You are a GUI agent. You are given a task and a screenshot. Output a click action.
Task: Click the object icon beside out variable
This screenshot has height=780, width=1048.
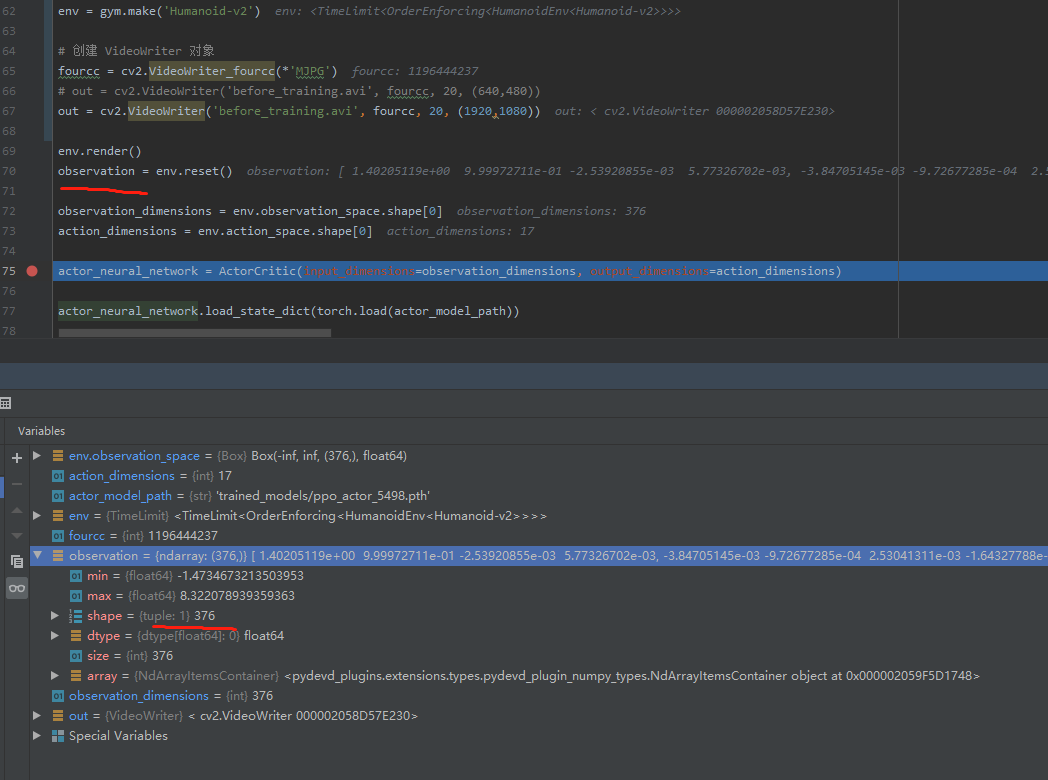tap(58, 716)
